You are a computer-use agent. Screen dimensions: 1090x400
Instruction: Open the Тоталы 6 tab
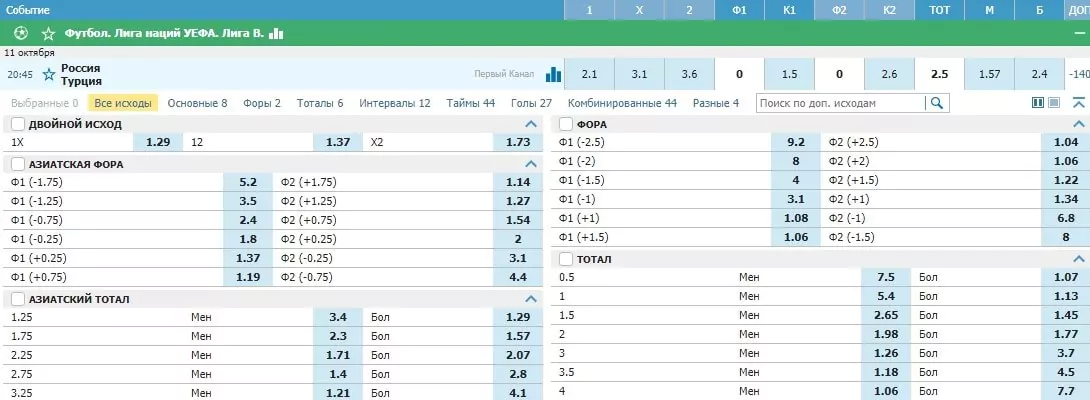(x=320, y=103)
